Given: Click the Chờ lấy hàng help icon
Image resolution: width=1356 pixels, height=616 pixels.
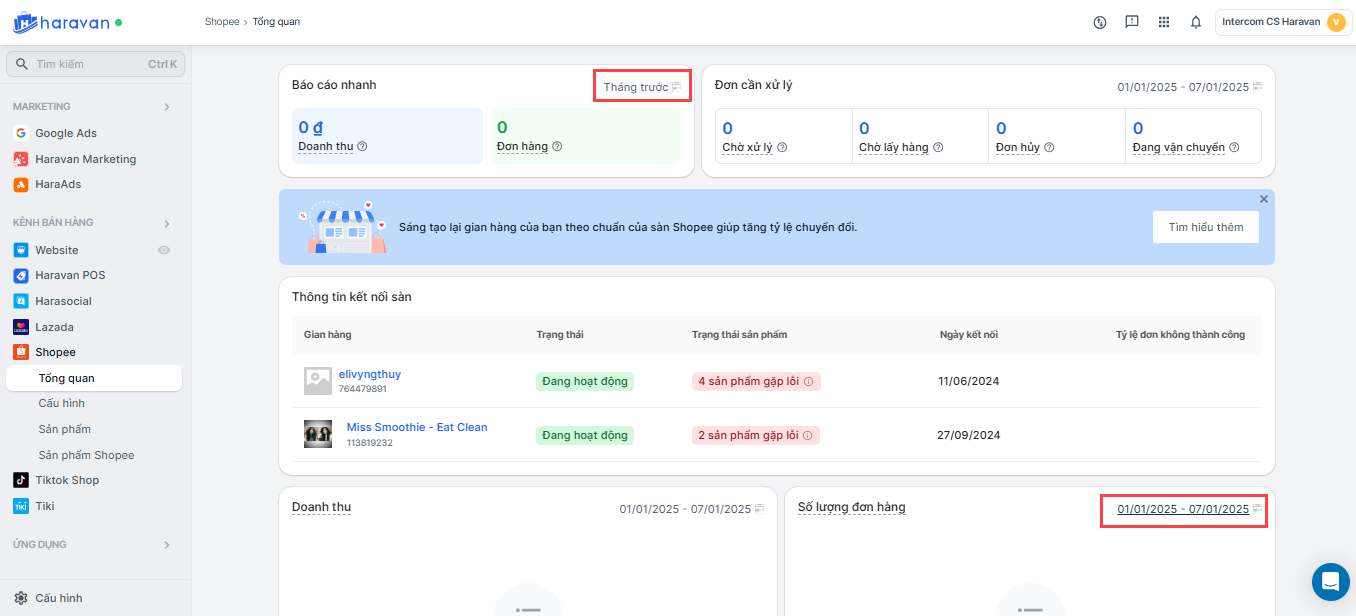Looking at the screenshot, I should 938,147.
